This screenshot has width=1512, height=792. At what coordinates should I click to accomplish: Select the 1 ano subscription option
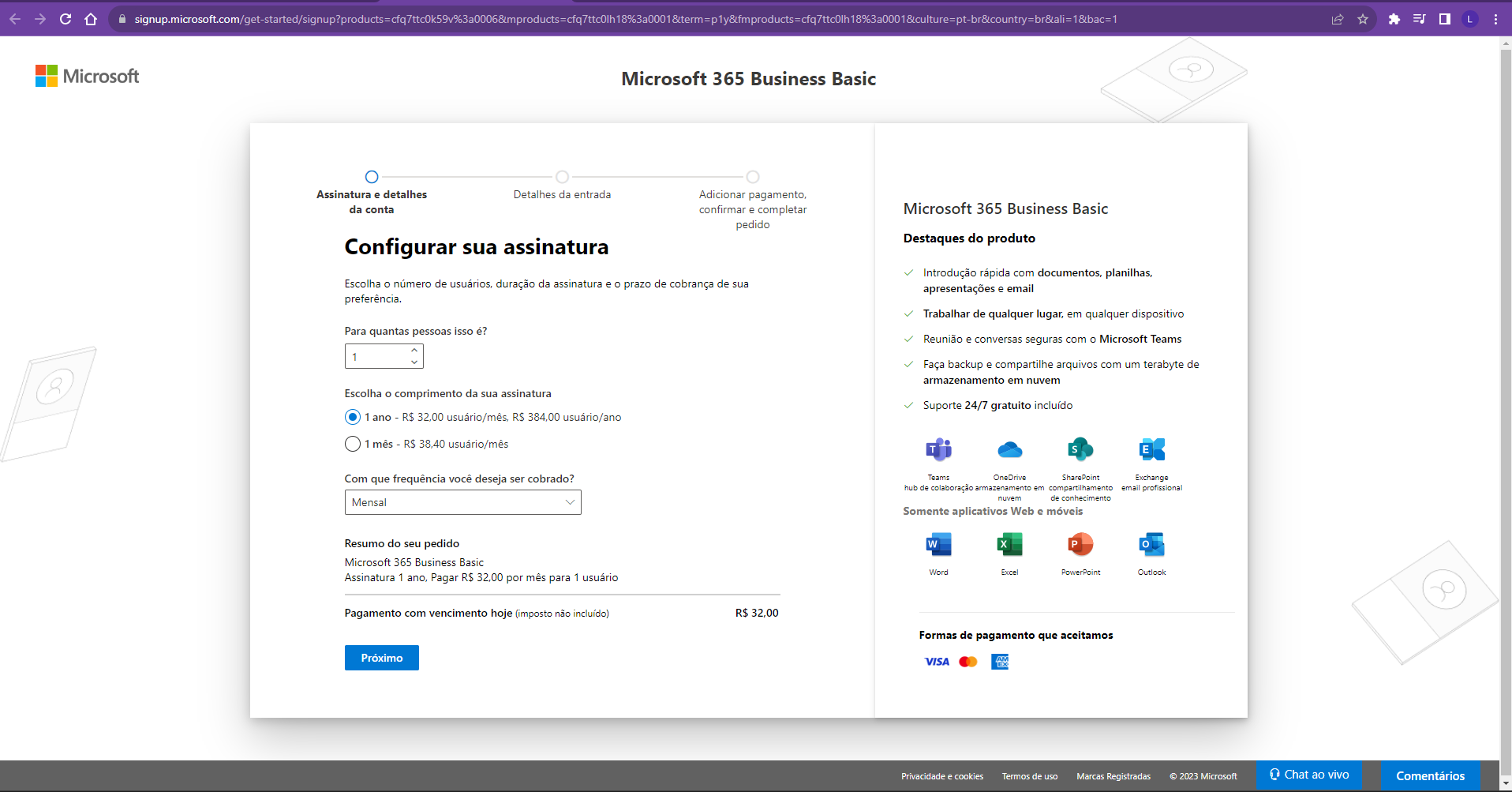(353, 417)
